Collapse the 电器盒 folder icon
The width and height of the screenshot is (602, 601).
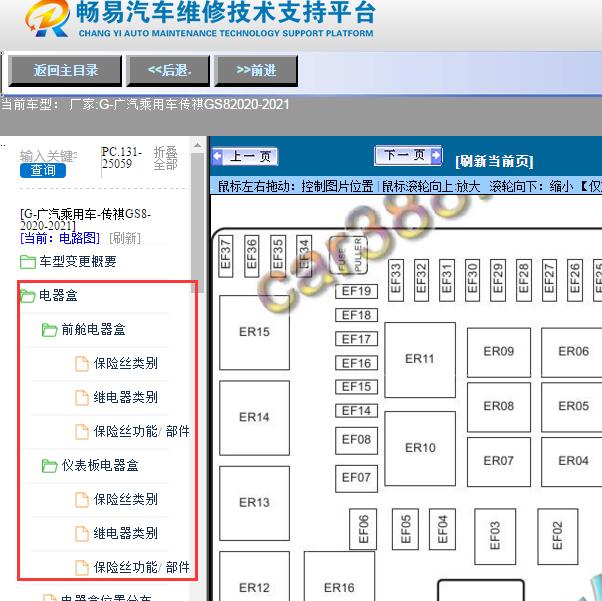[x=28, y=296]
